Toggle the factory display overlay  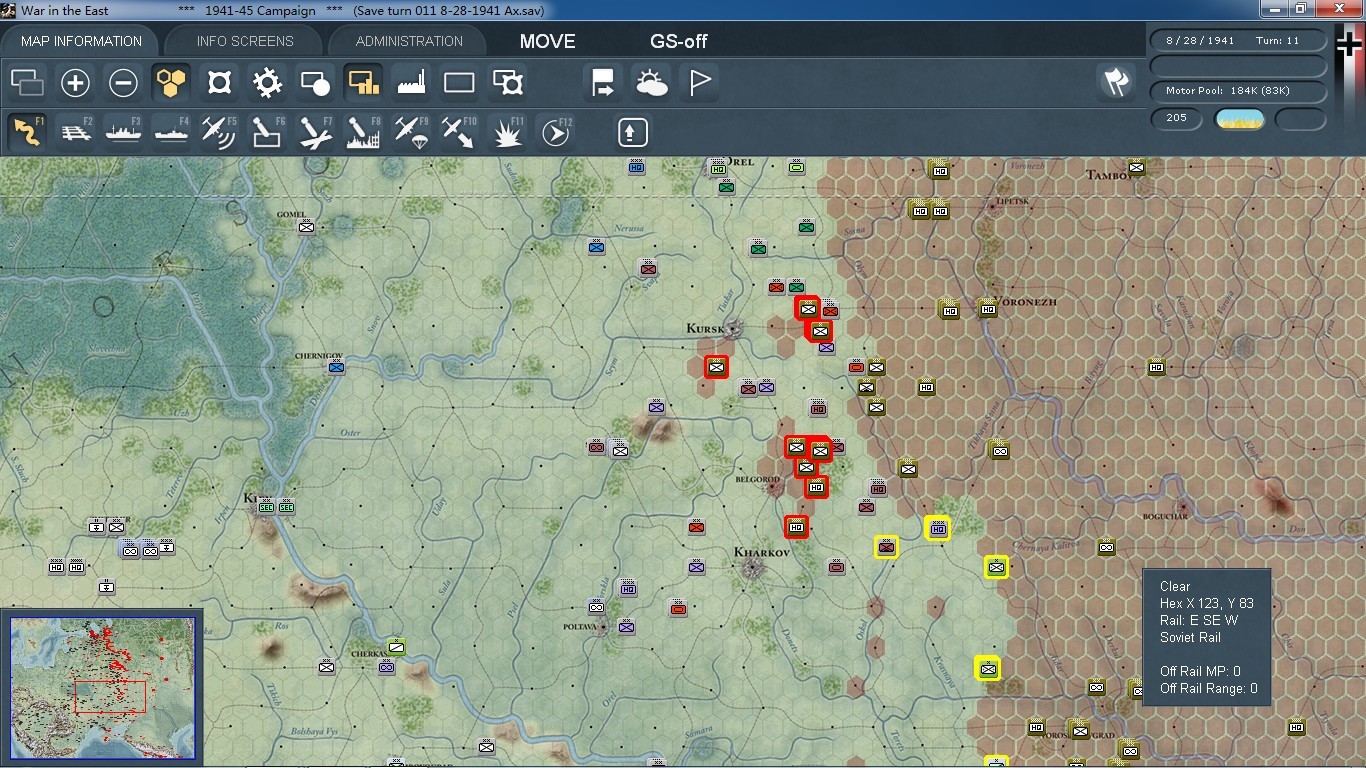coord(411,83)
